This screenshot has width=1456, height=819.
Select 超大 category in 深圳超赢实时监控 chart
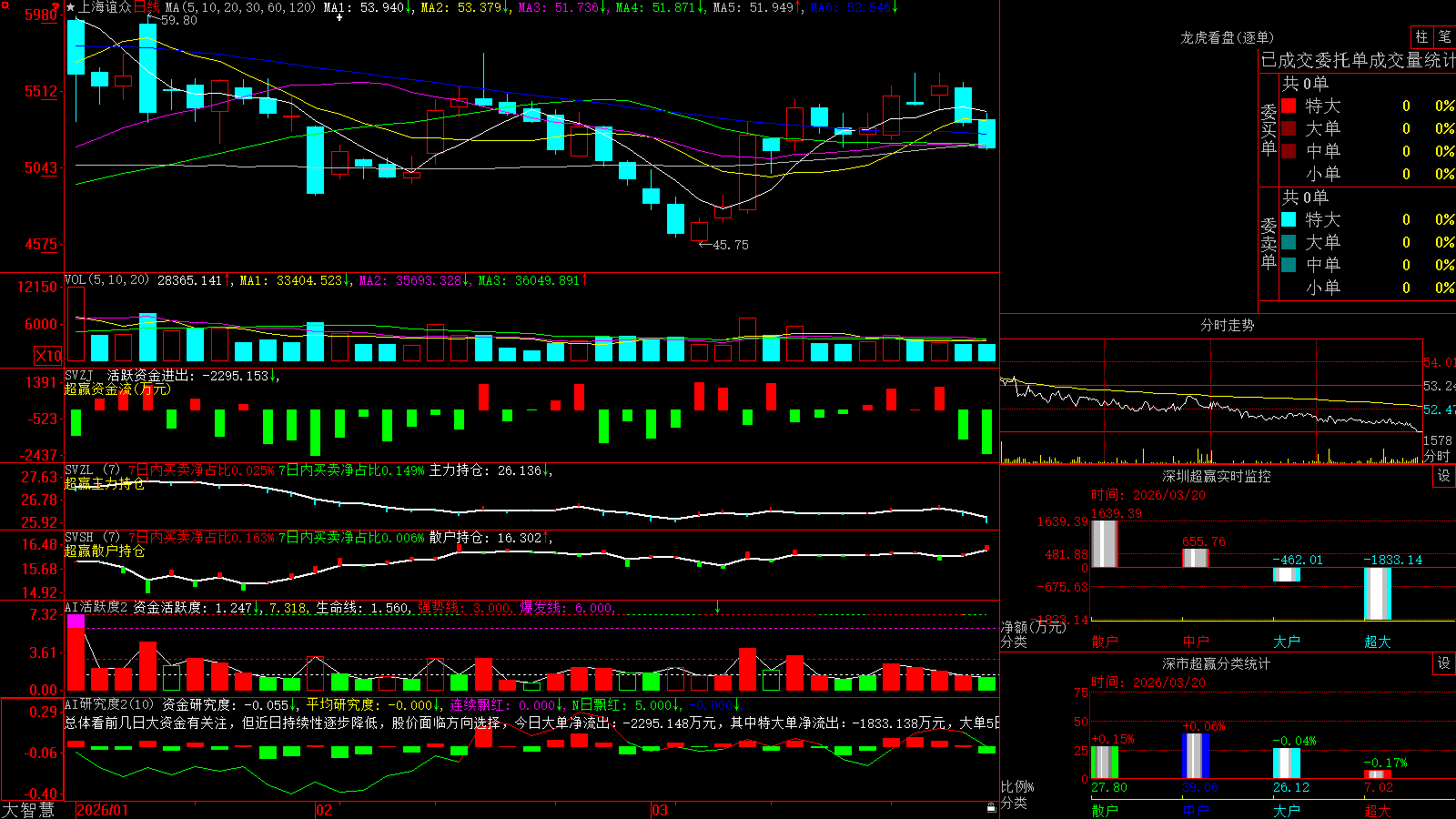click(x=1378, y=642)
